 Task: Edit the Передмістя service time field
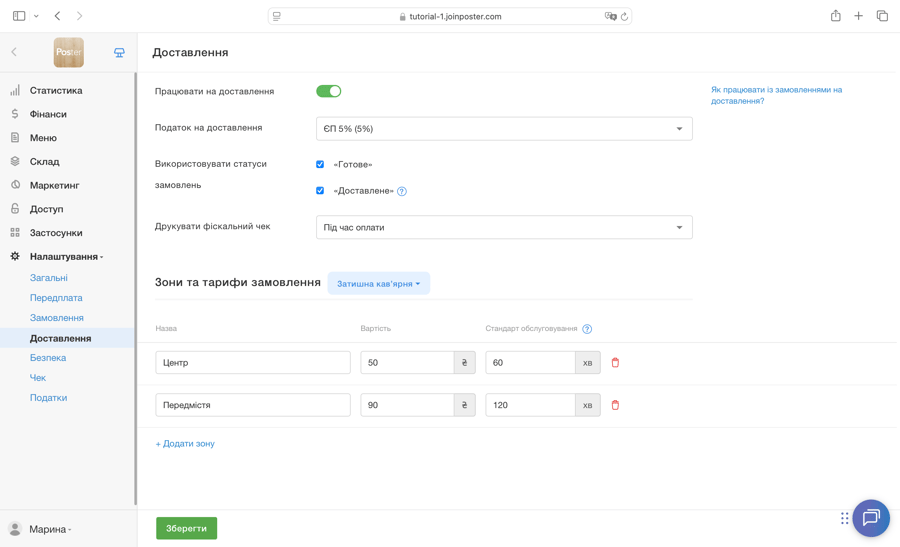(530, 405)
